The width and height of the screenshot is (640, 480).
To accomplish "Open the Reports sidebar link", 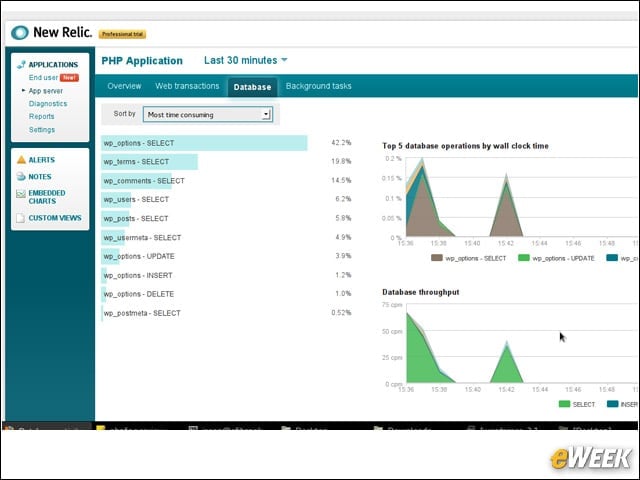I will [41, 116].
